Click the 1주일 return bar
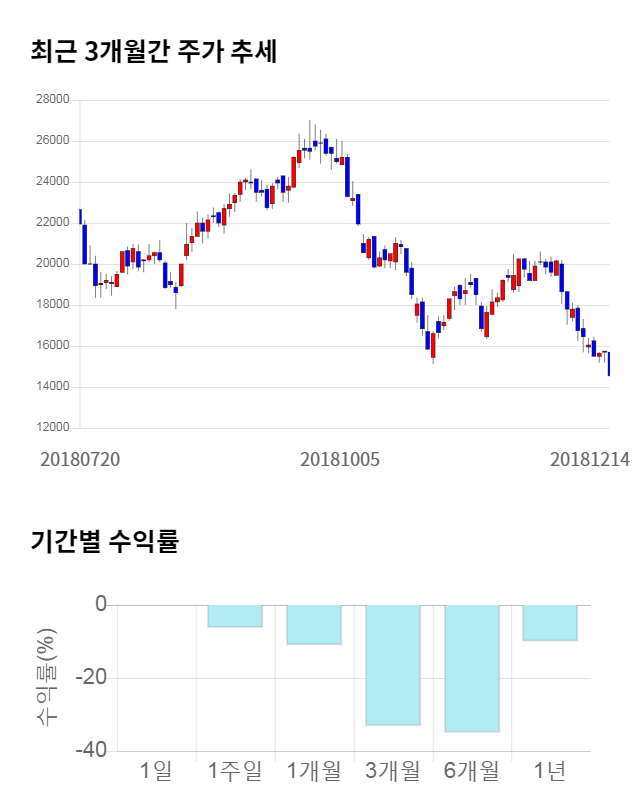Viewport: 640px width, 810px height. (x=235, y=616)
